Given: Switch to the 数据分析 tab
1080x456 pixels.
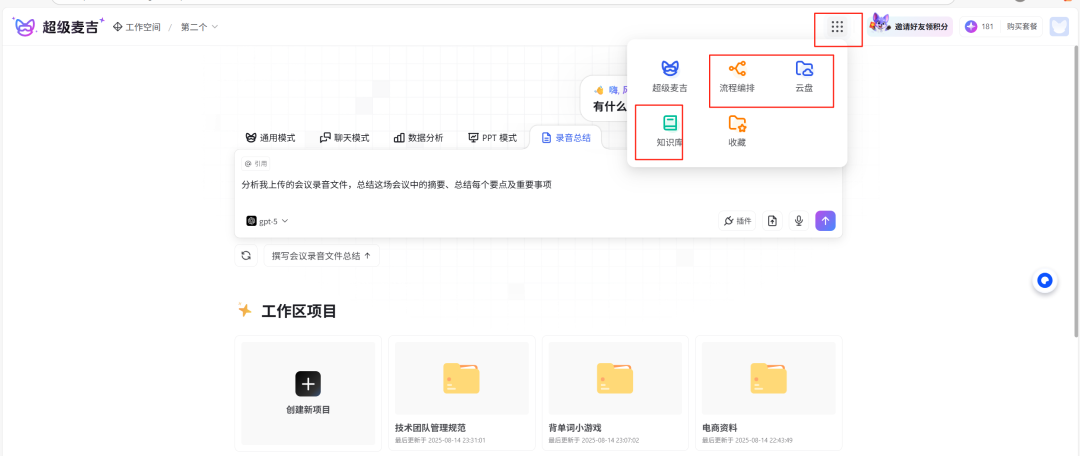Looking at the screenshot, I should point(418,138).
